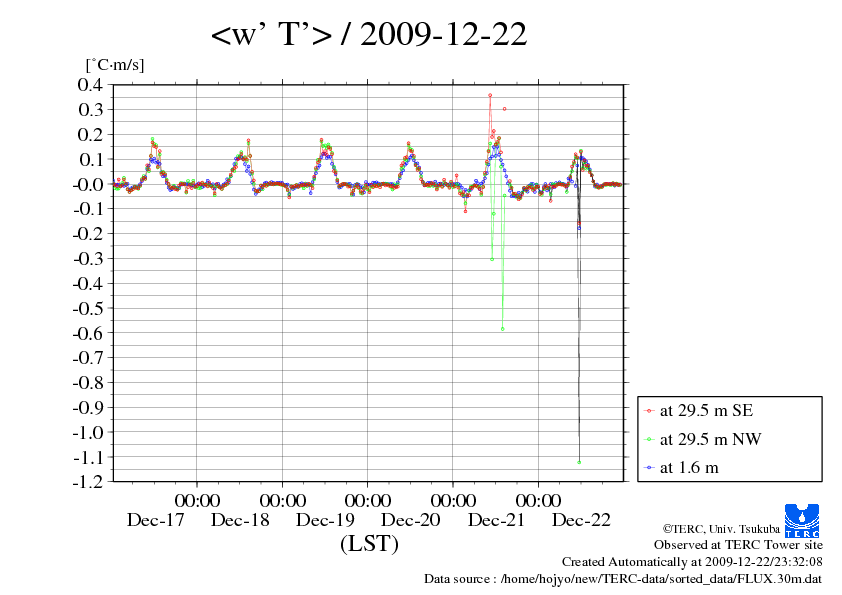Viewport: 842px width, 595px height.
Task: Click the y-axis label -0.2
Action: coord(88,234)
